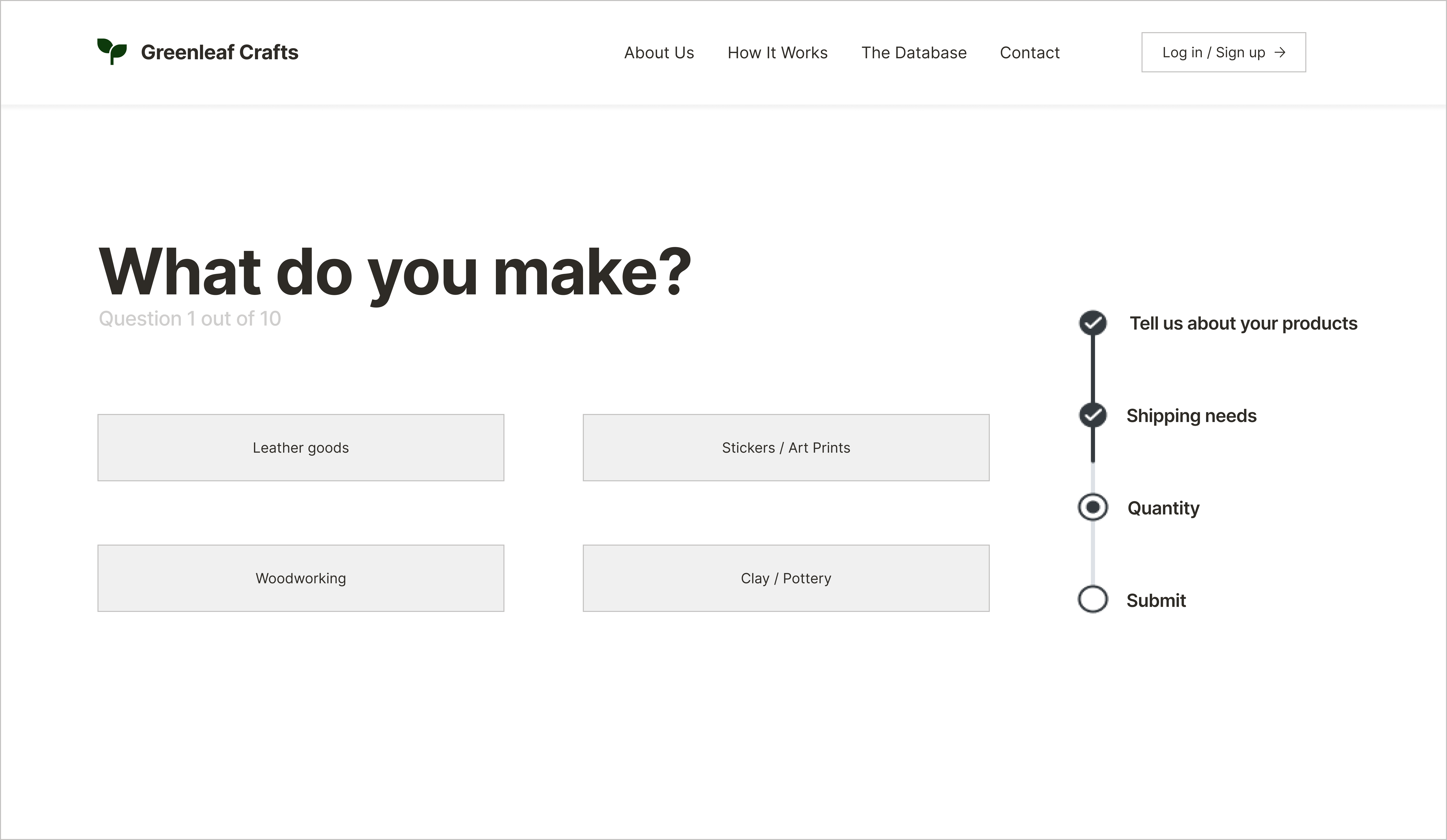The image size is (1447, 840).
Task: Click 'Tell us about your products' step label
Action: (1243, 323)
